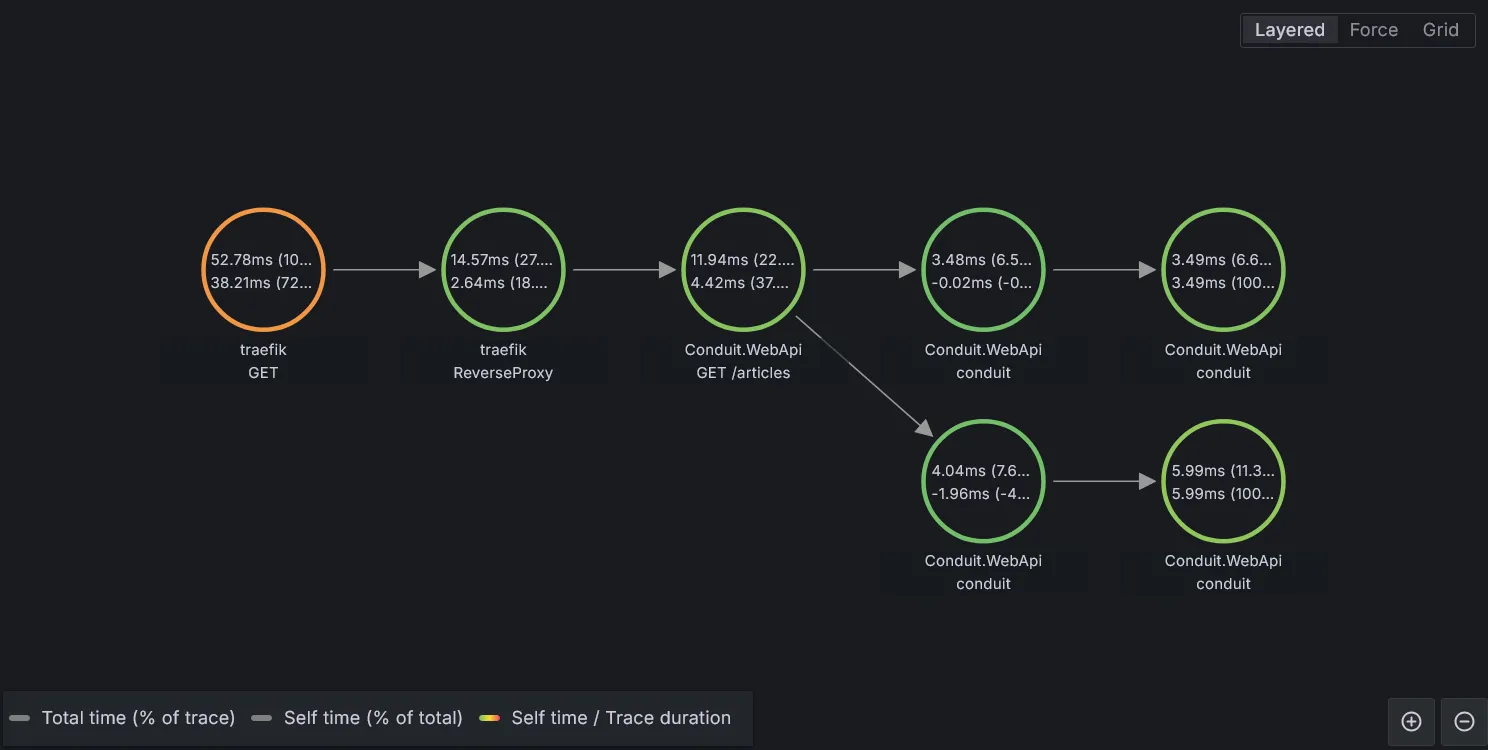Select the orange traefik GET node
1488x750 pixels.
point(263,269)
